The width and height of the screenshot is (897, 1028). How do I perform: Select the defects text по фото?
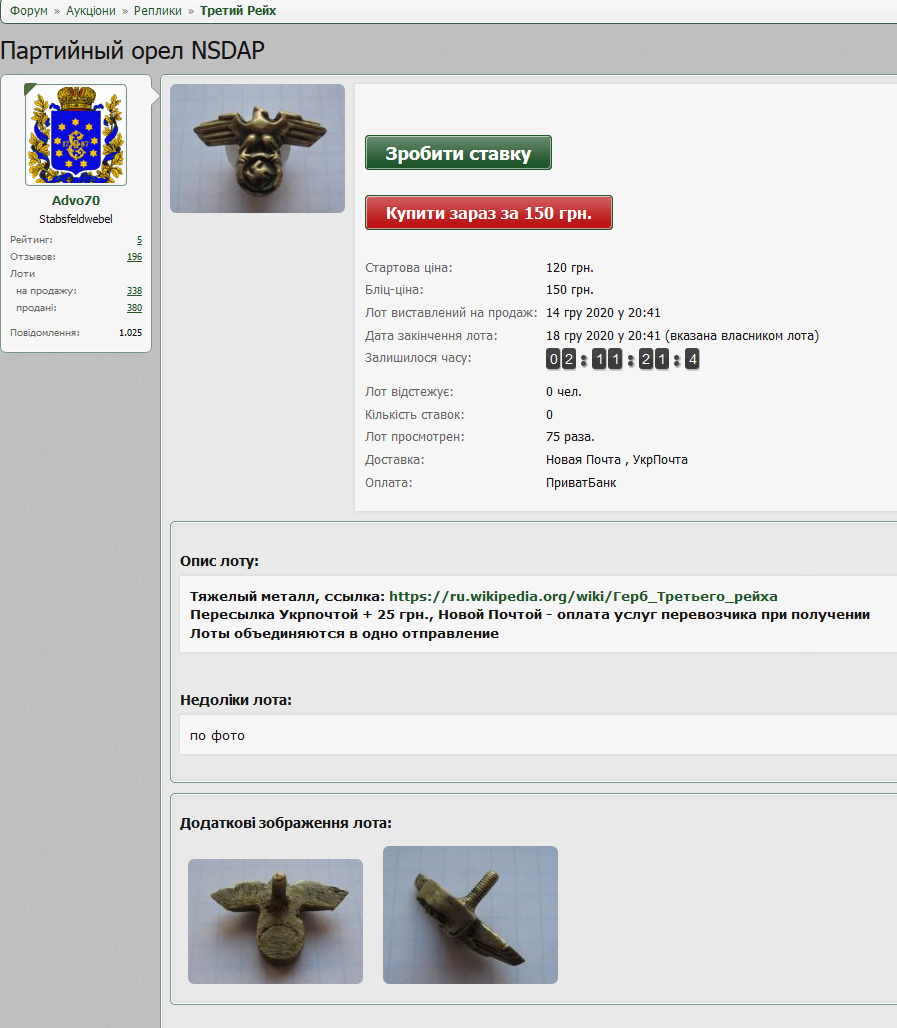point(217,736)
